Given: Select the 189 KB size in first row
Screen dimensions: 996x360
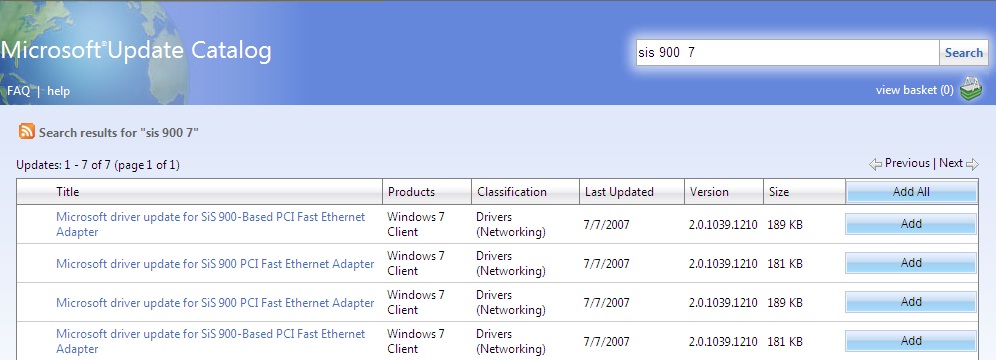Looking at the screenshot, I should (x=784, y=225).
